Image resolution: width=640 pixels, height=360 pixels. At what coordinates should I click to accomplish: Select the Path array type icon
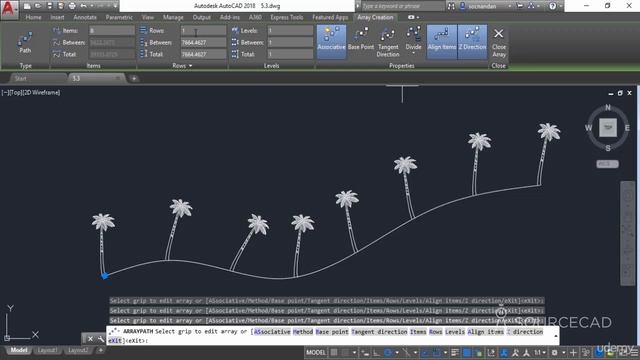click(x=25, y=42)
